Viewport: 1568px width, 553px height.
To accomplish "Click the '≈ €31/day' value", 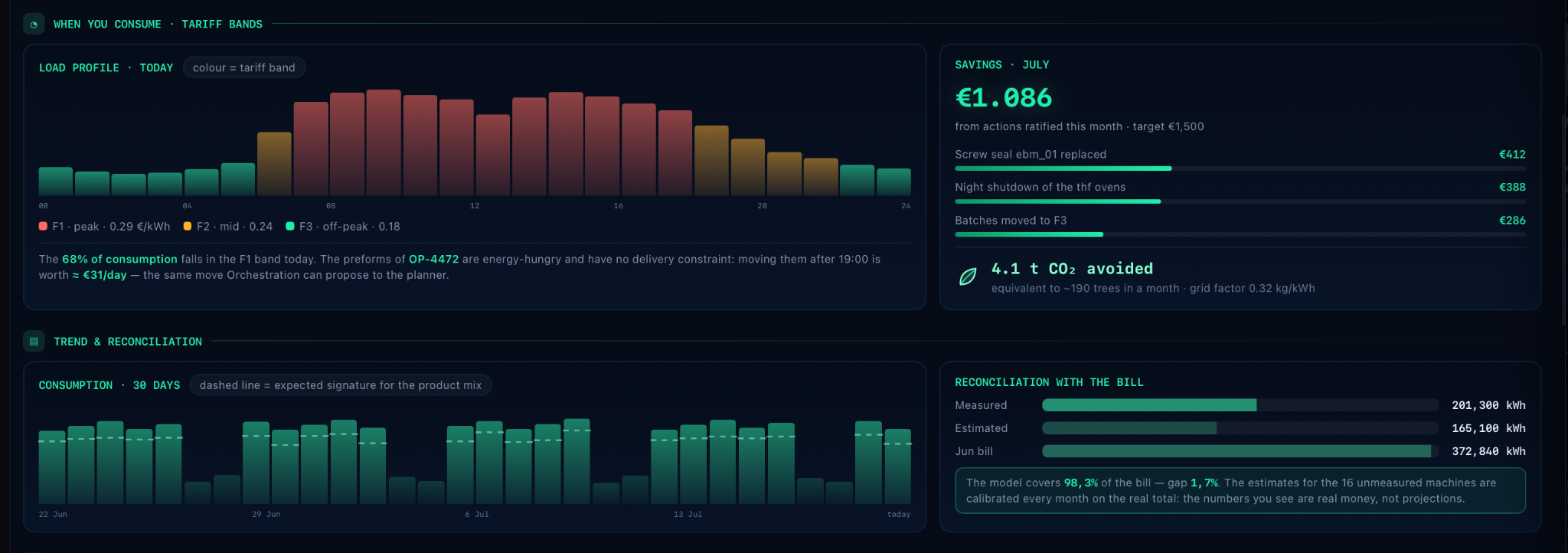I will 100,275.
